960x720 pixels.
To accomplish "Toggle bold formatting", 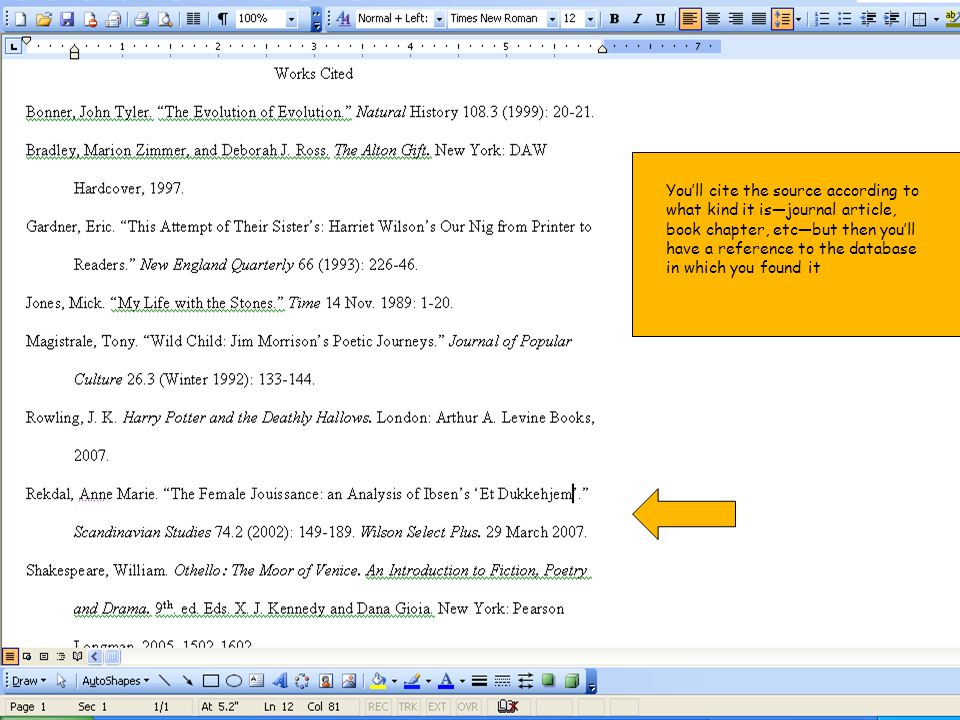I will coord(614,19).
